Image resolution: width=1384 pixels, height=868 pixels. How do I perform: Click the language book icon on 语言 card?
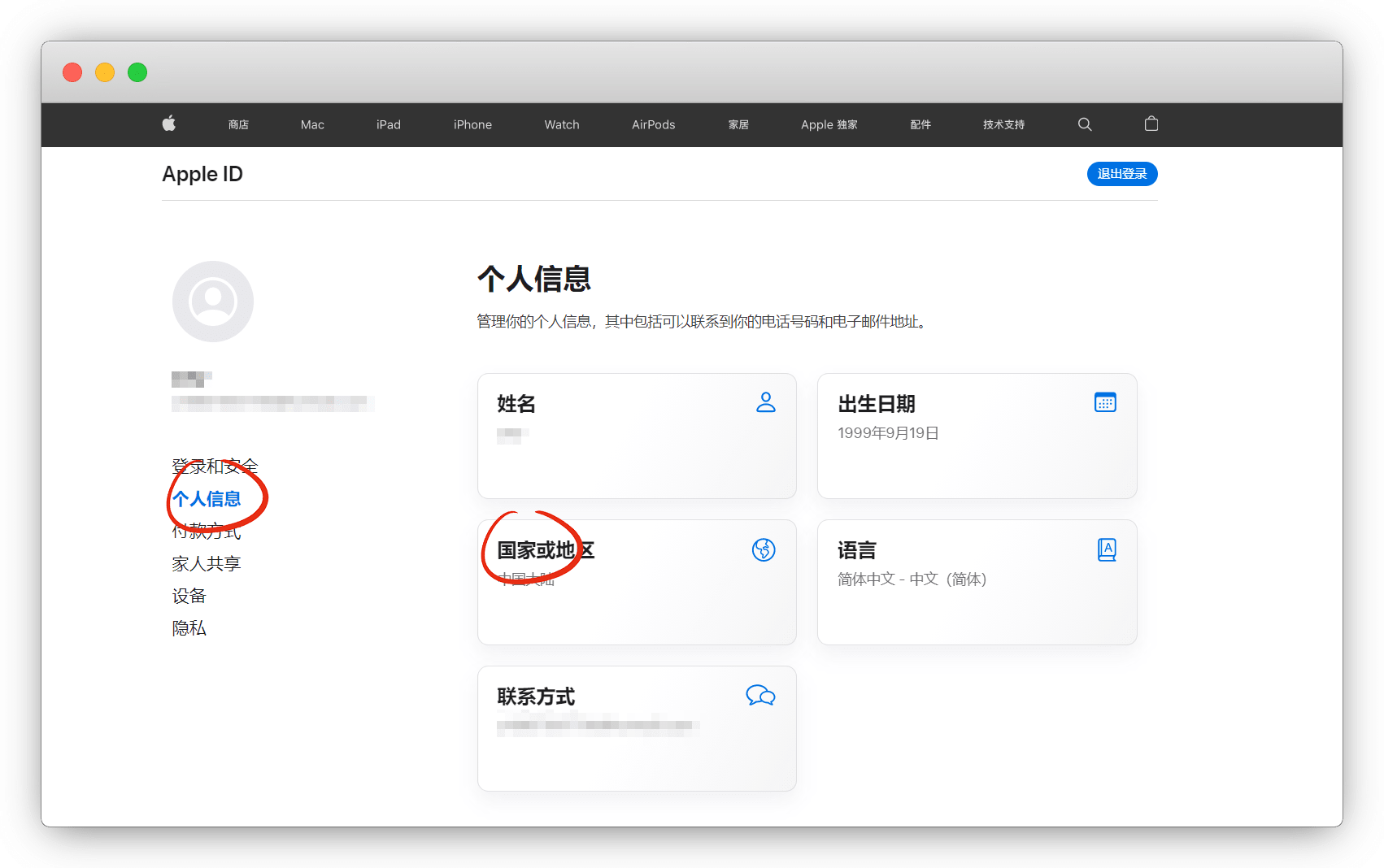tap(1106, 550)
